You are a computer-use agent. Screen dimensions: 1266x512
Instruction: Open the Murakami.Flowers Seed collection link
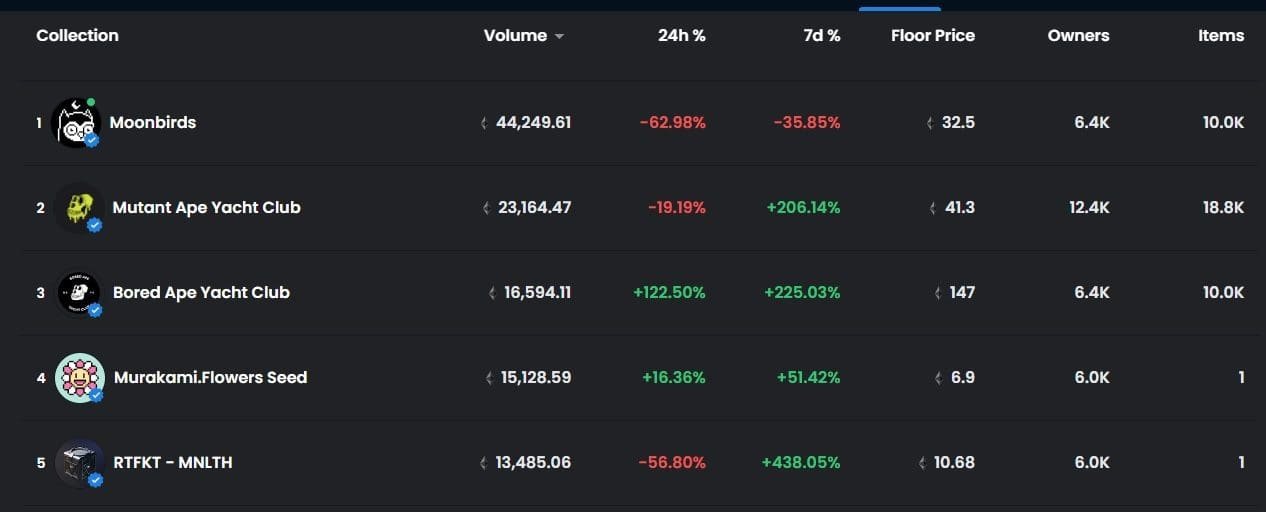tap(210, 377)
